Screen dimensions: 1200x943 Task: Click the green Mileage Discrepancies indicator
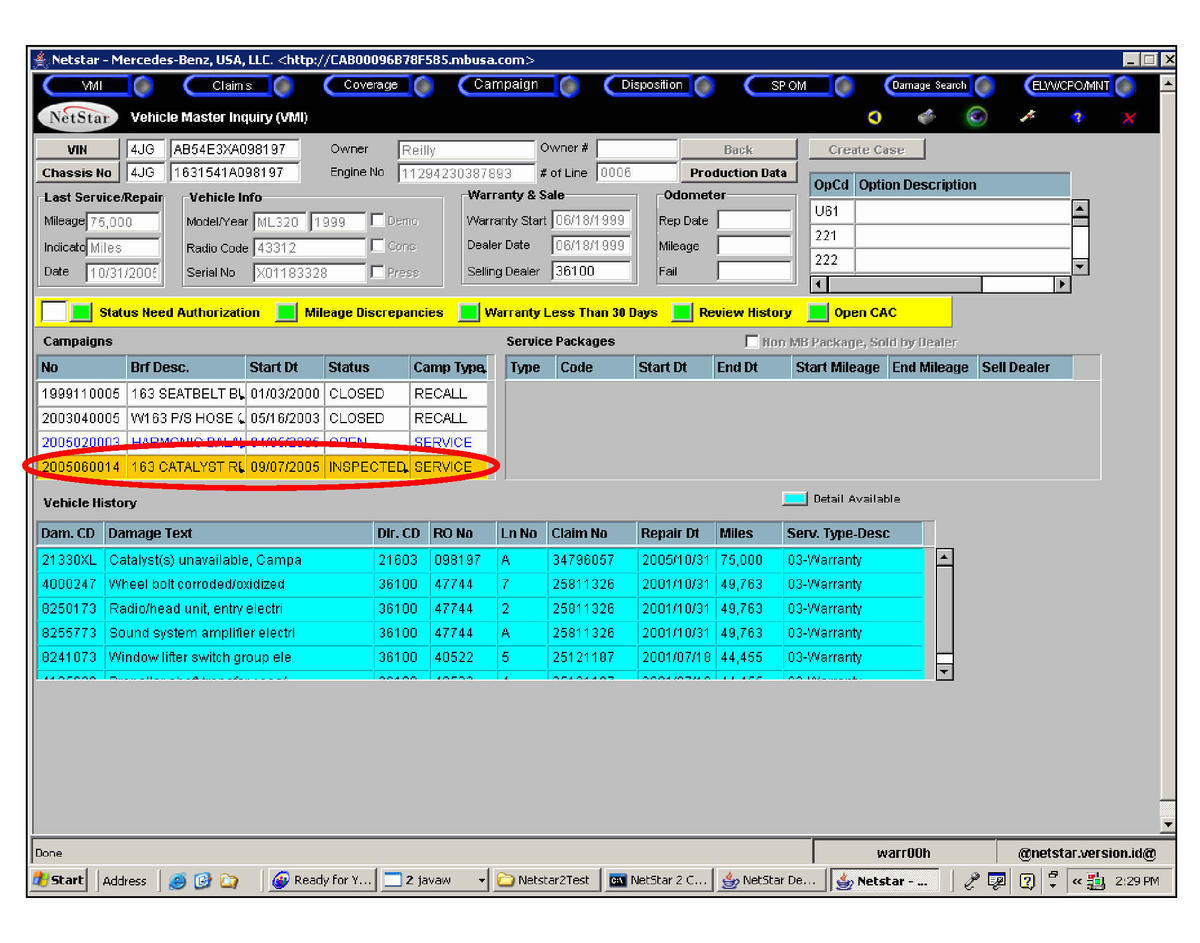287,313
